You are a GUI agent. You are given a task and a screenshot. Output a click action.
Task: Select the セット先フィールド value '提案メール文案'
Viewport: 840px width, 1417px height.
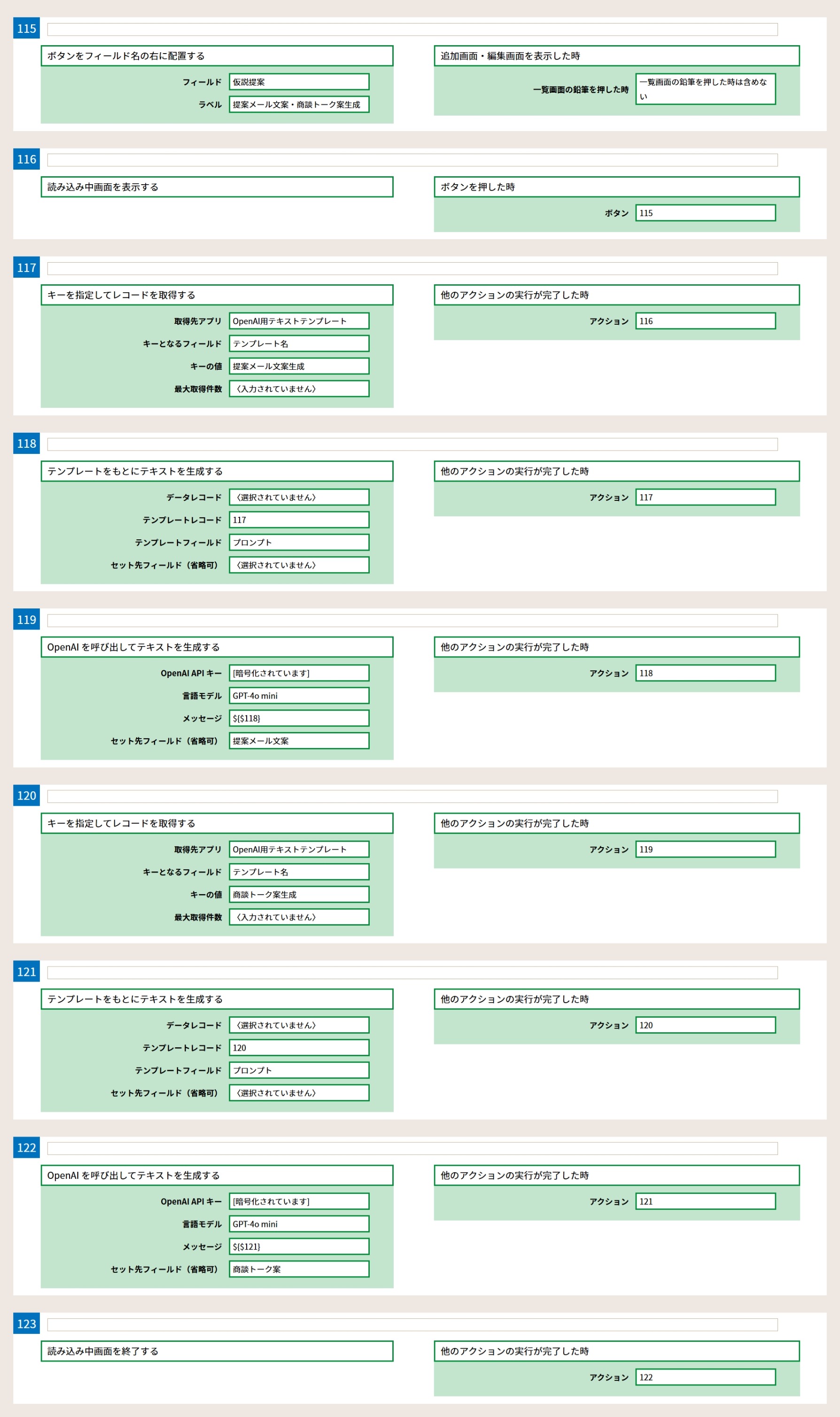tap(298, 741)
